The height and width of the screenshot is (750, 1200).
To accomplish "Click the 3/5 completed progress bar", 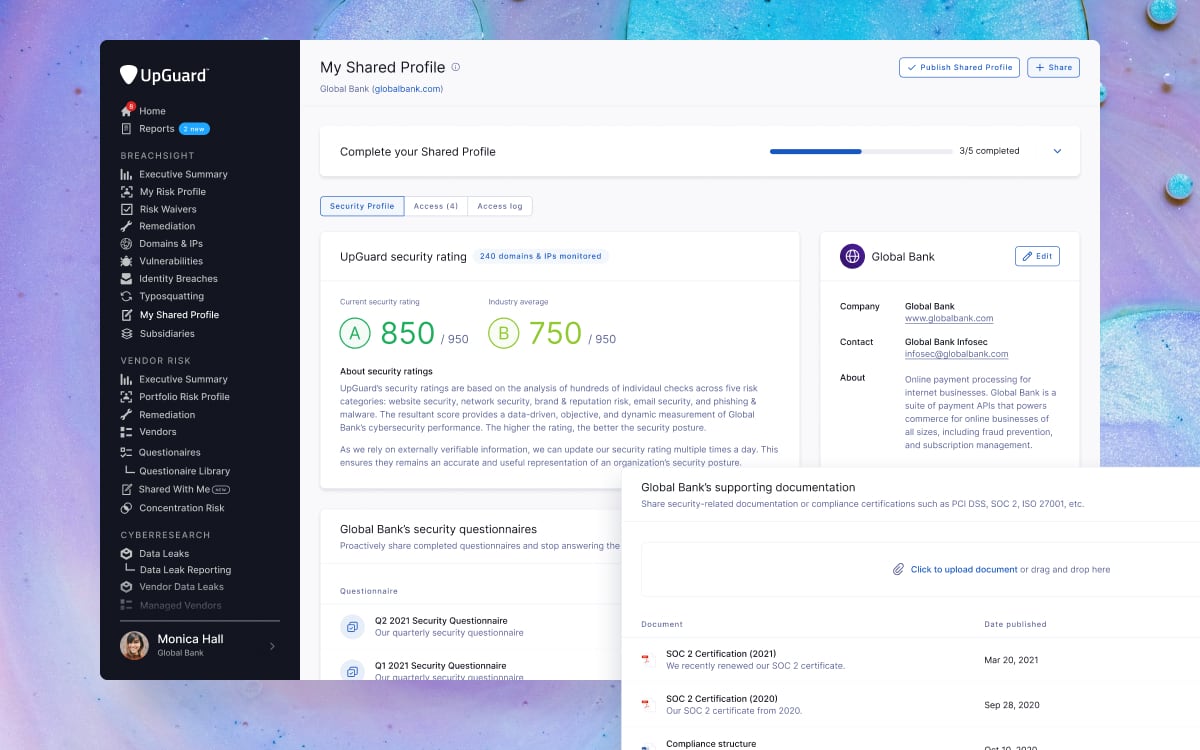I will click(861, 152).
